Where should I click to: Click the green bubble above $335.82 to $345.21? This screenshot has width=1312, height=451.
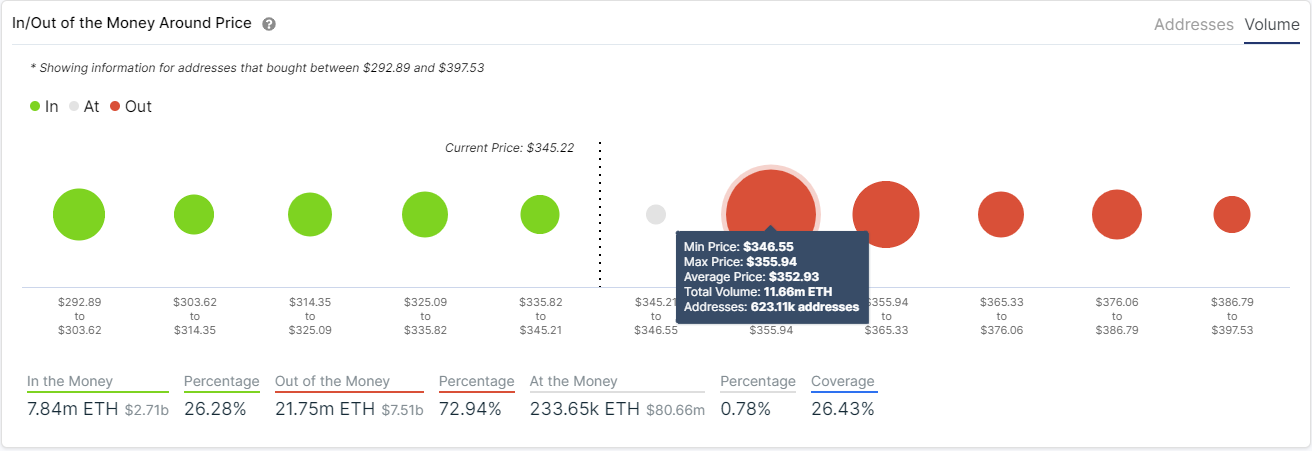540,214
